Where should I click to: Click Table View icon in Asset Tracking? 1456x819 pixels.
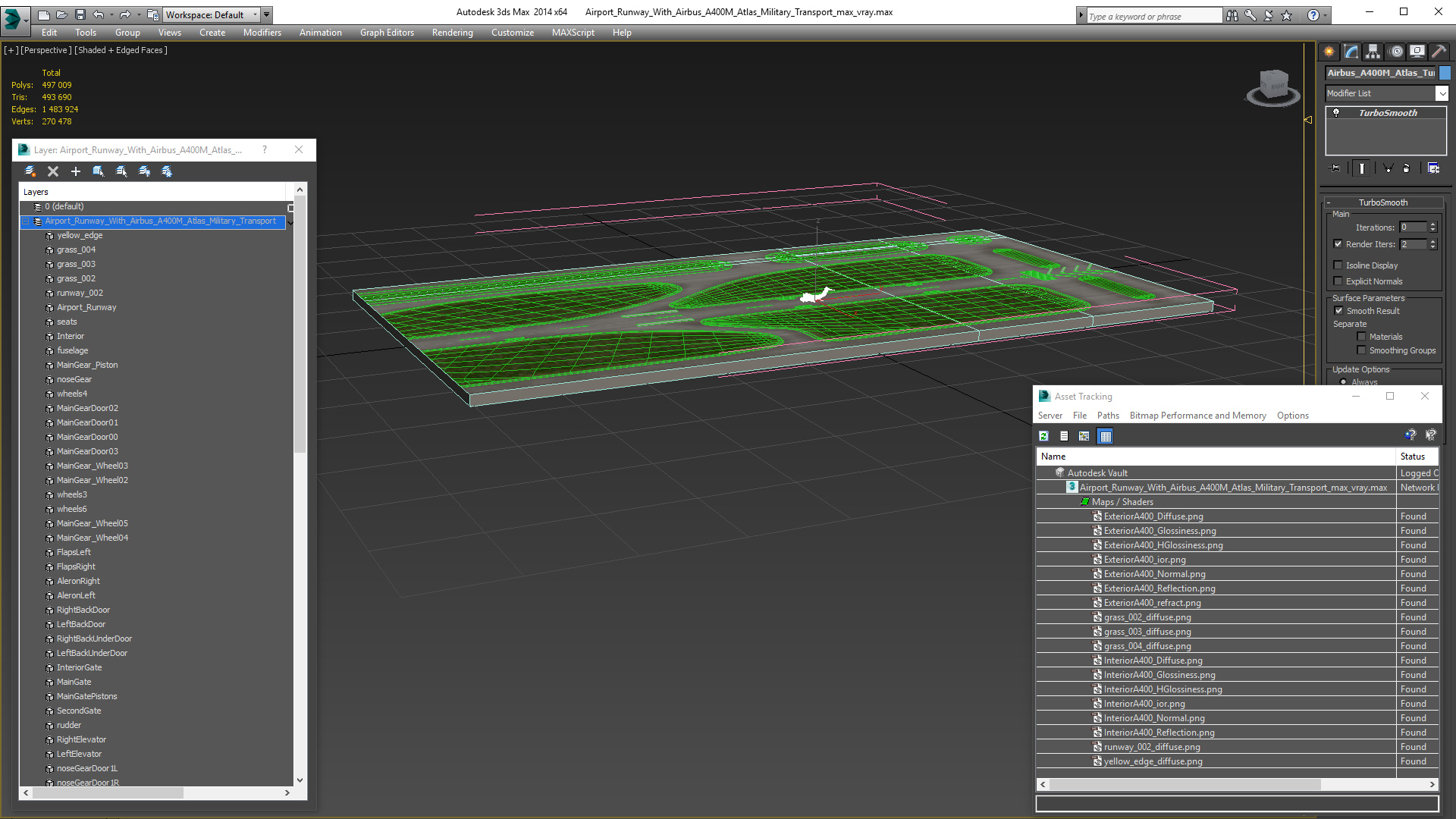pos(1105,436)
